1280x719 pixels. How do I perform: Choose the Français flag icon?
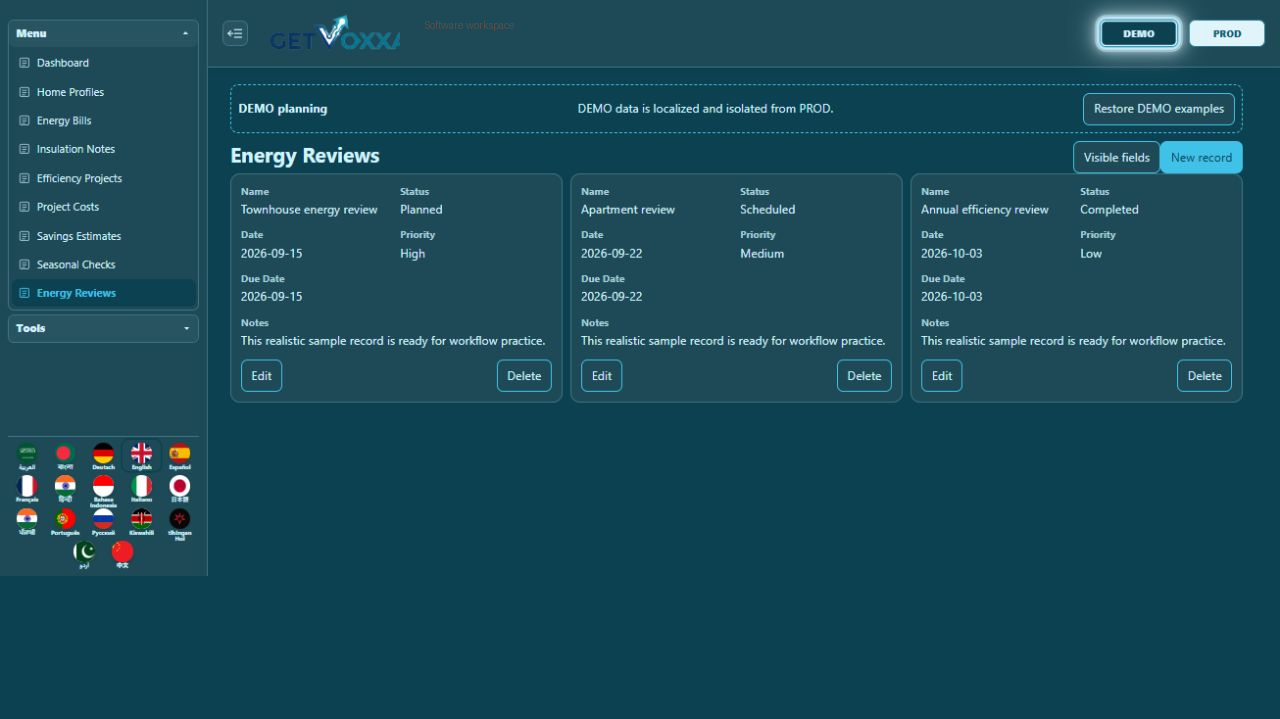pos(27,490)
